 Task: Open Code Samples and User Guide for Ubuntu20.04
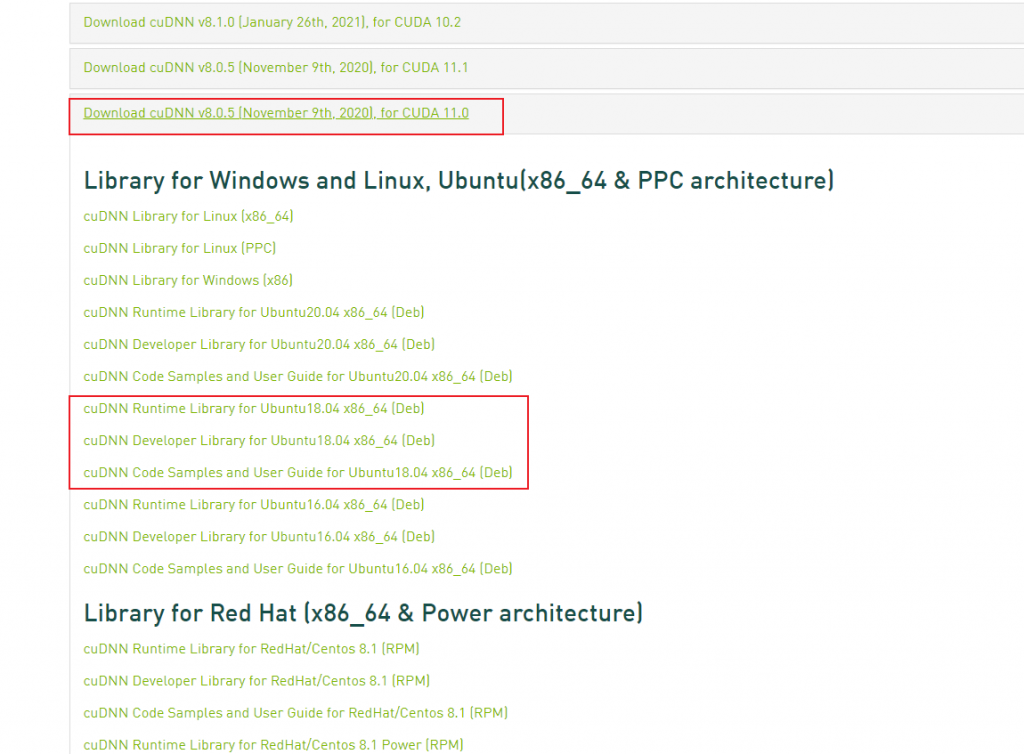tap(298, 376)
